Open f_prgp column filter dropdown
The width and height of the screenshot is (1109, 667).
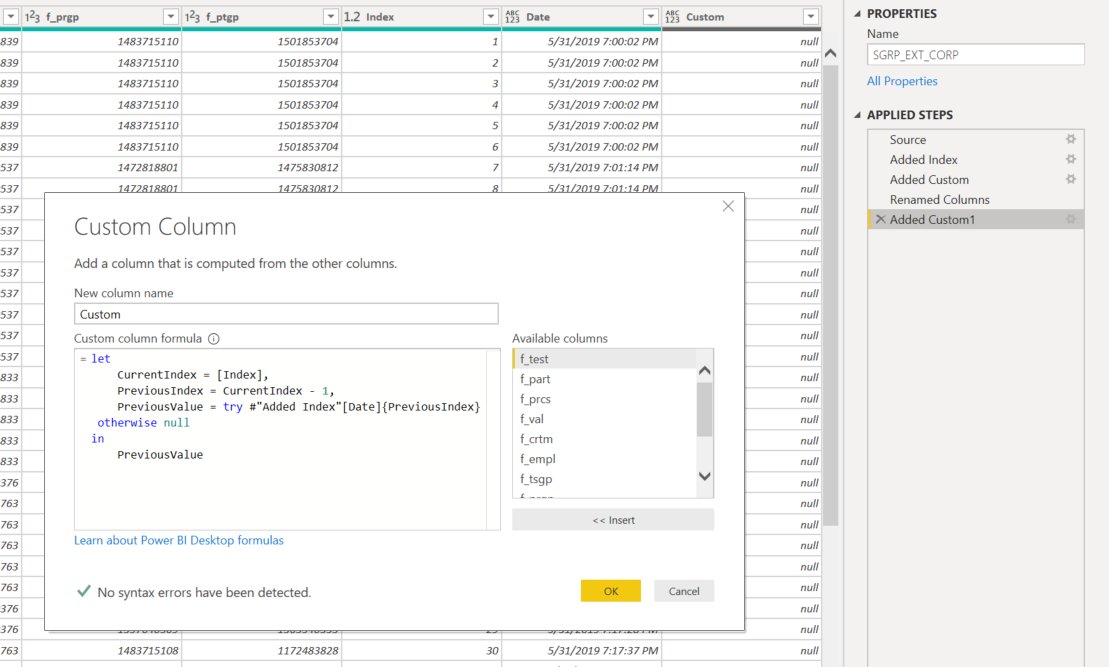(170, 17)
